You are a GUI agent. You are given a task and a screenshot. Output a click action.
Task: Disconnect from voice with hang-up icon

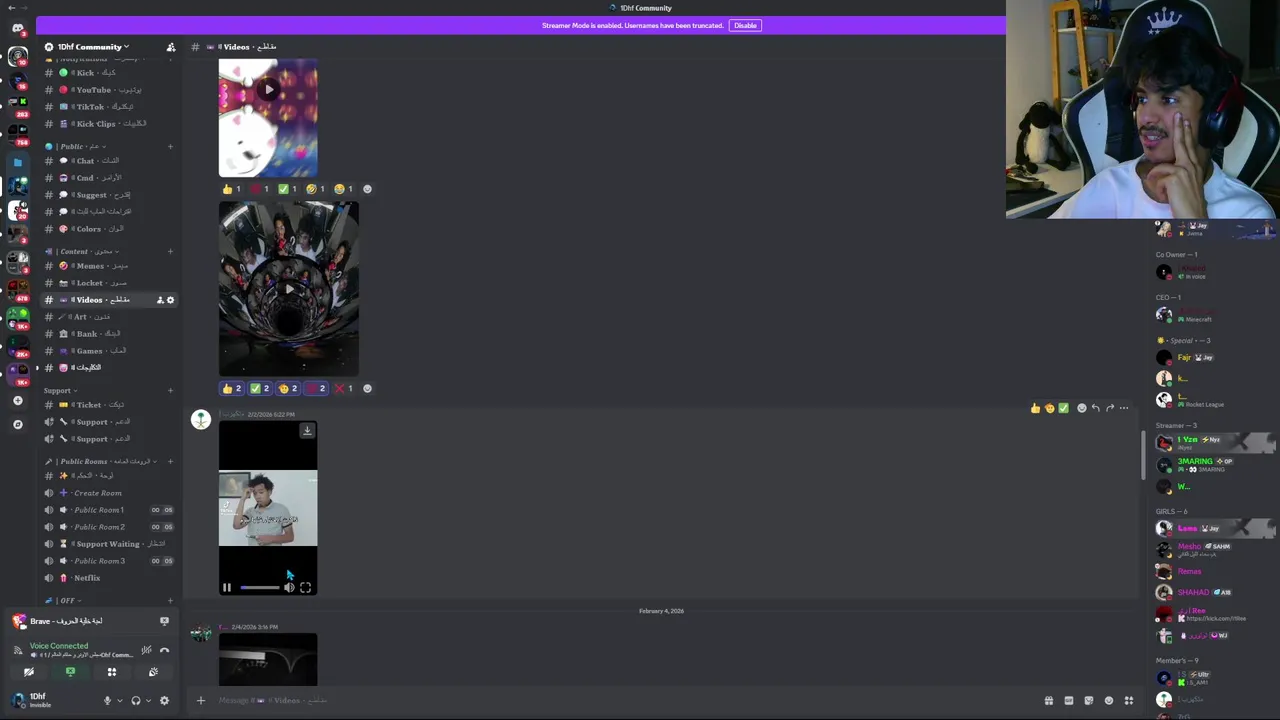tap(164, 651)
